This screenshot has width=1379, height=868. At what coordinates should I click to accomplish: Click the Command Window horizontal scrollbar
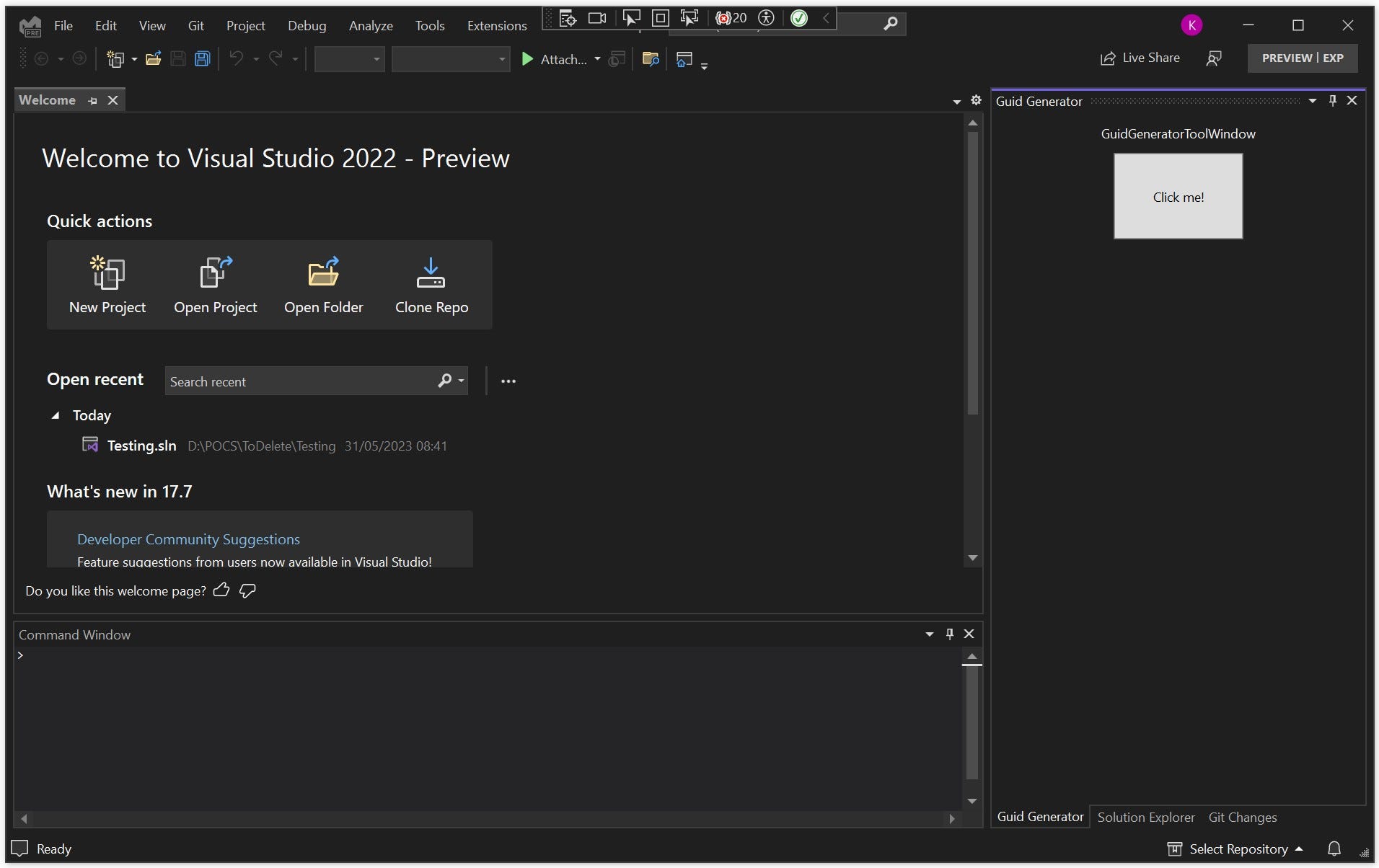[x=488, y=818]
